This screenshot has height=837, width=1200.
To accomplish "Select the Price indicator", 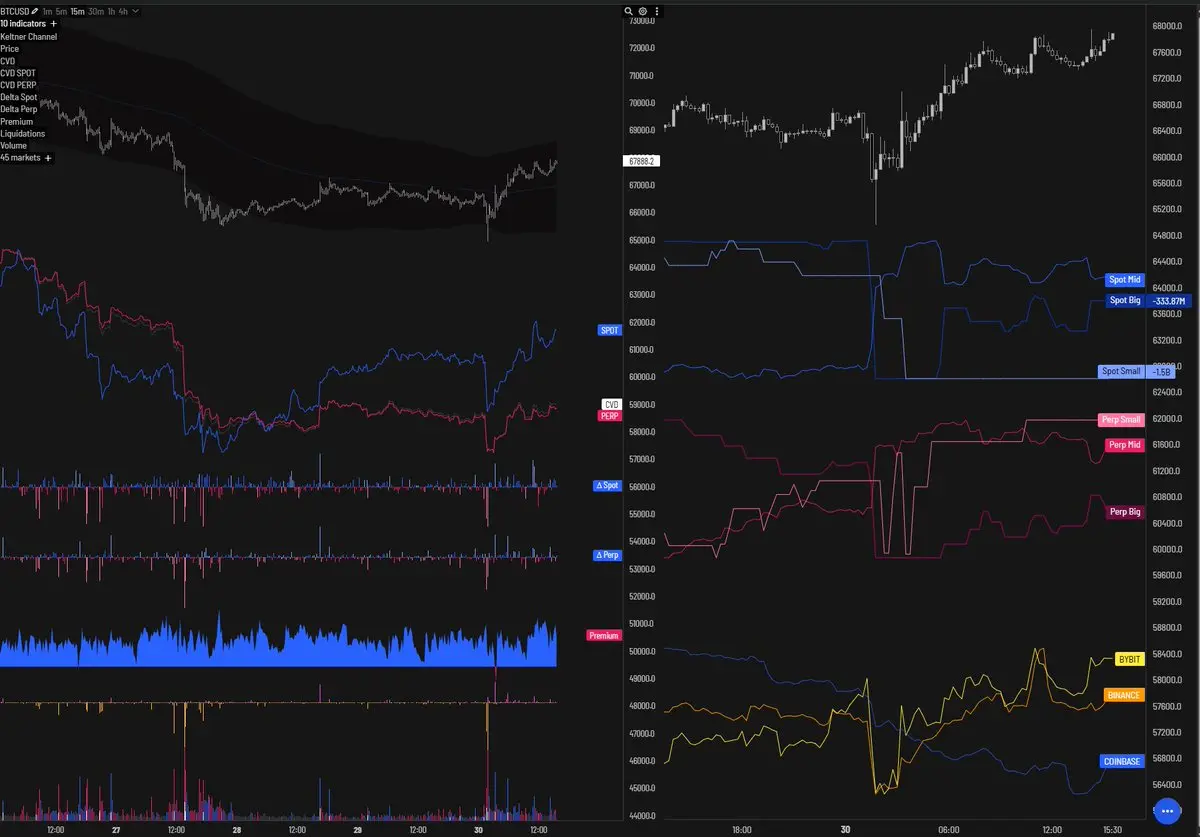I will [x=9, y=49].
